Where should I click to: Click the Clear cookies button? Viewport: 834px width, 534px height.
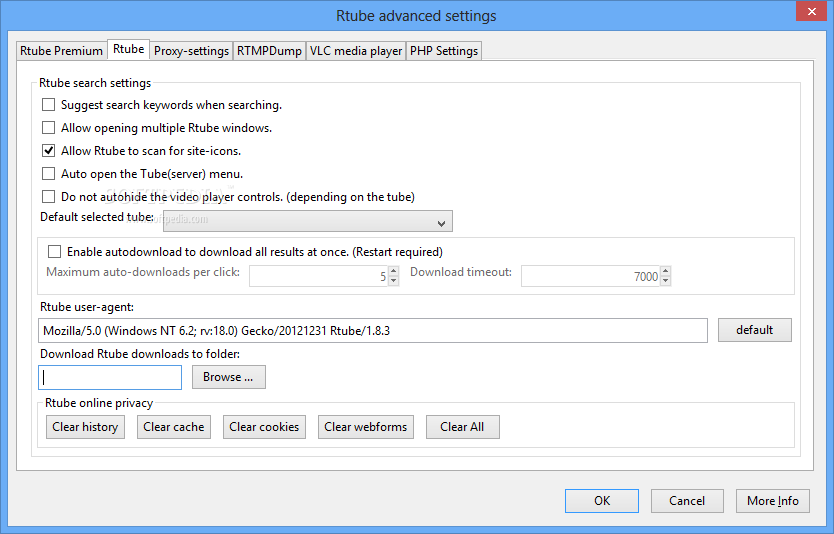(x=264, y=427)
